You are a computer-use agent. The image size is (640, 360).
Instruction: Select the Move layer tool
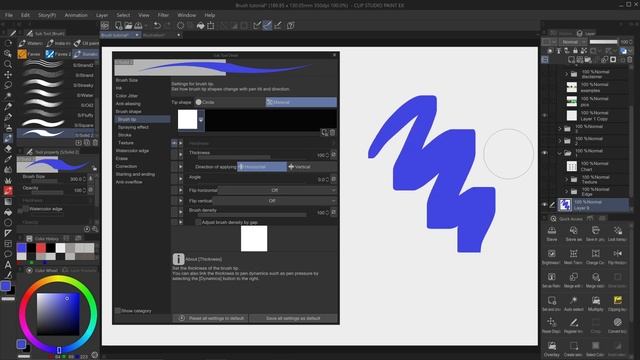click(7, 75)
